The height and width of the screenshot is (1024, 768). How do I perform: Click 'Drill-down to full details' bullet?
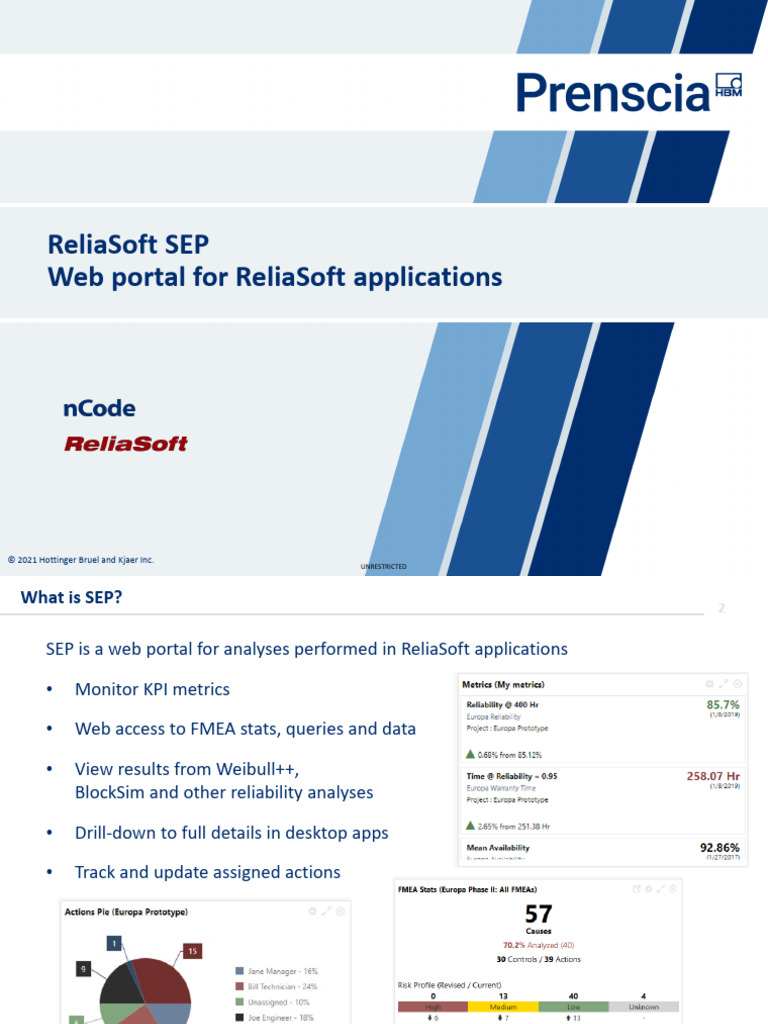(x=232, y=833)
